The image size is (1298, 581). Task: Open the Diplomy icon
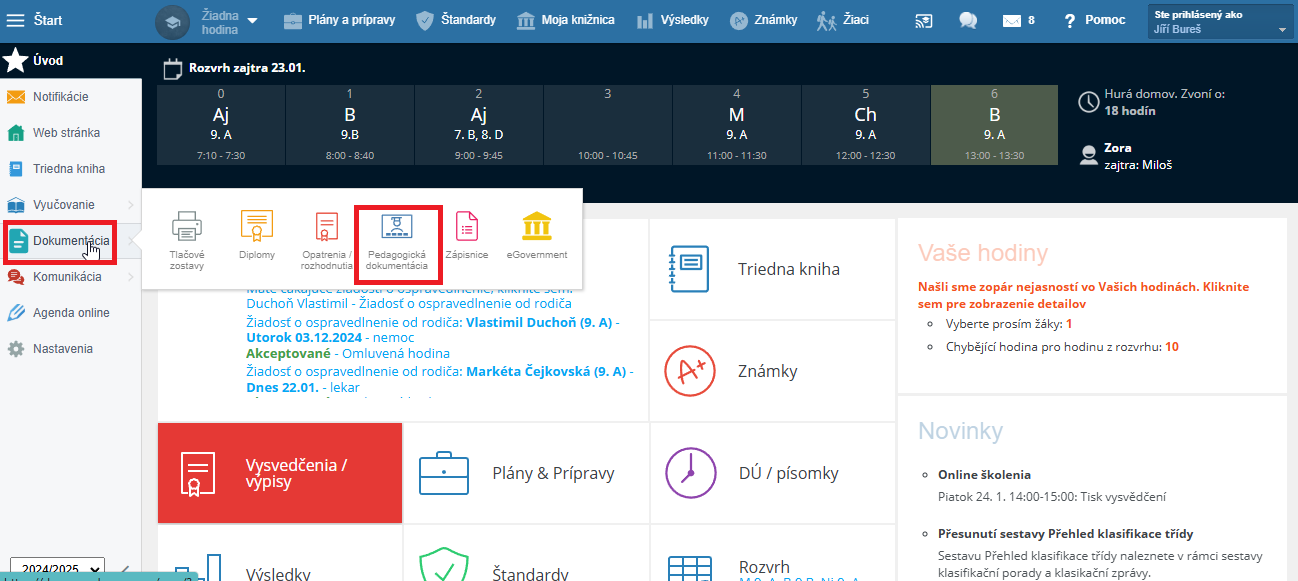[257, 227]
